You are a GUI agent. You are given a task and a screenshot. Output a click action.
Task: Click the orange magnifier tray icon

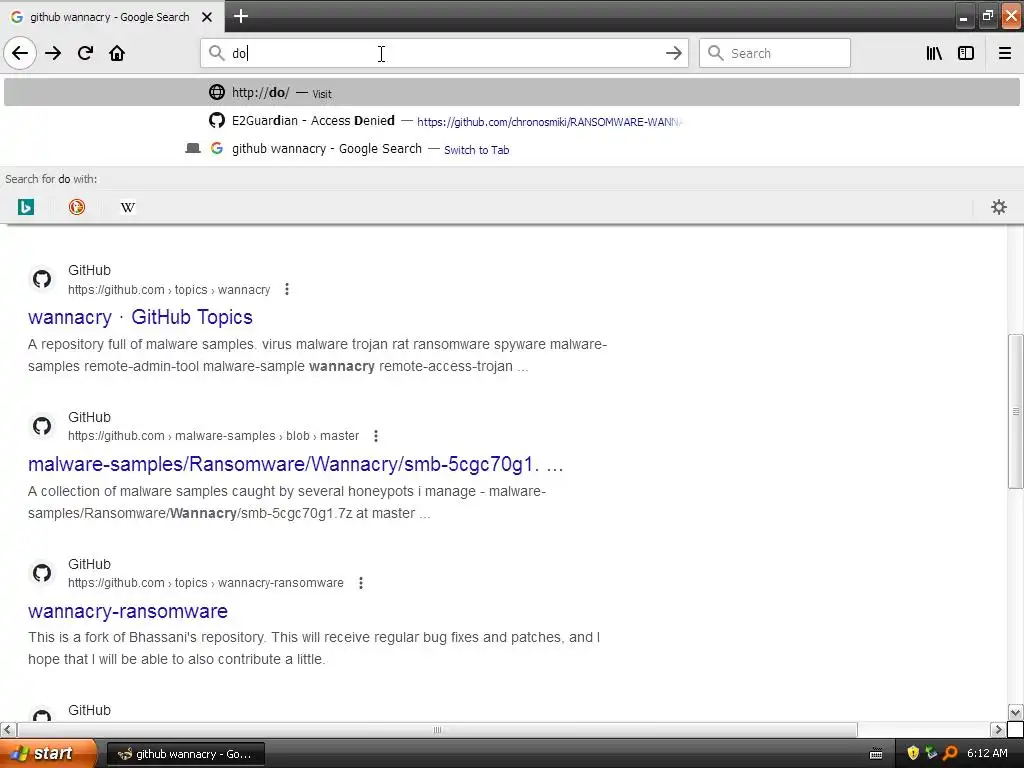coord(950,753)
